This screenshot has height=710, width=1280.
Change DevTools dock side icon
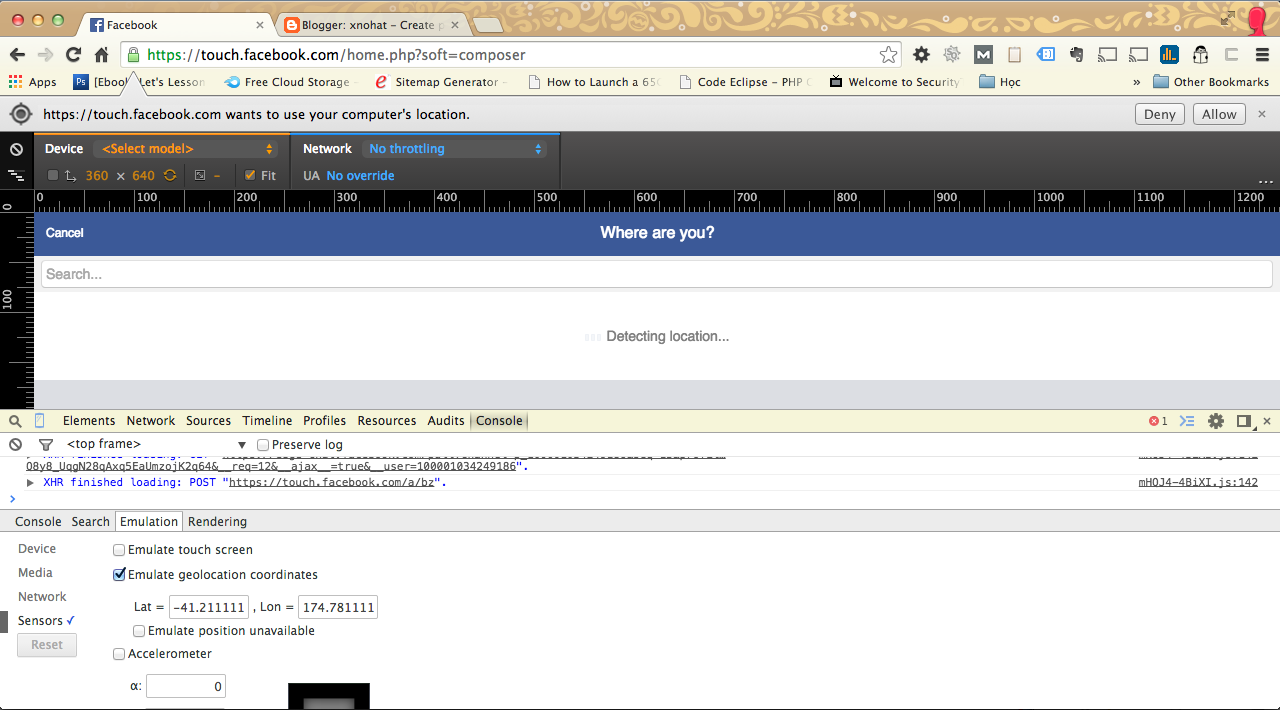coord(1244,421)
